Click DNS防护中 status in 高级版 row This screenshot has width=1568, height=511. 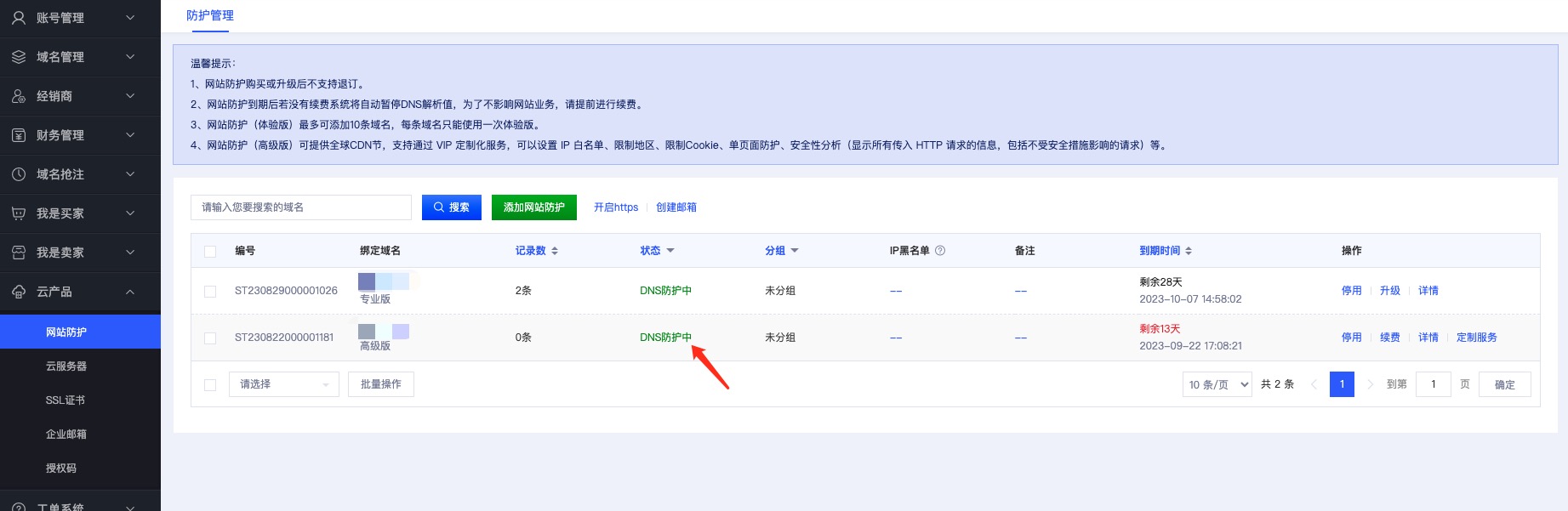pyautogui.click(x=665, y=338)
